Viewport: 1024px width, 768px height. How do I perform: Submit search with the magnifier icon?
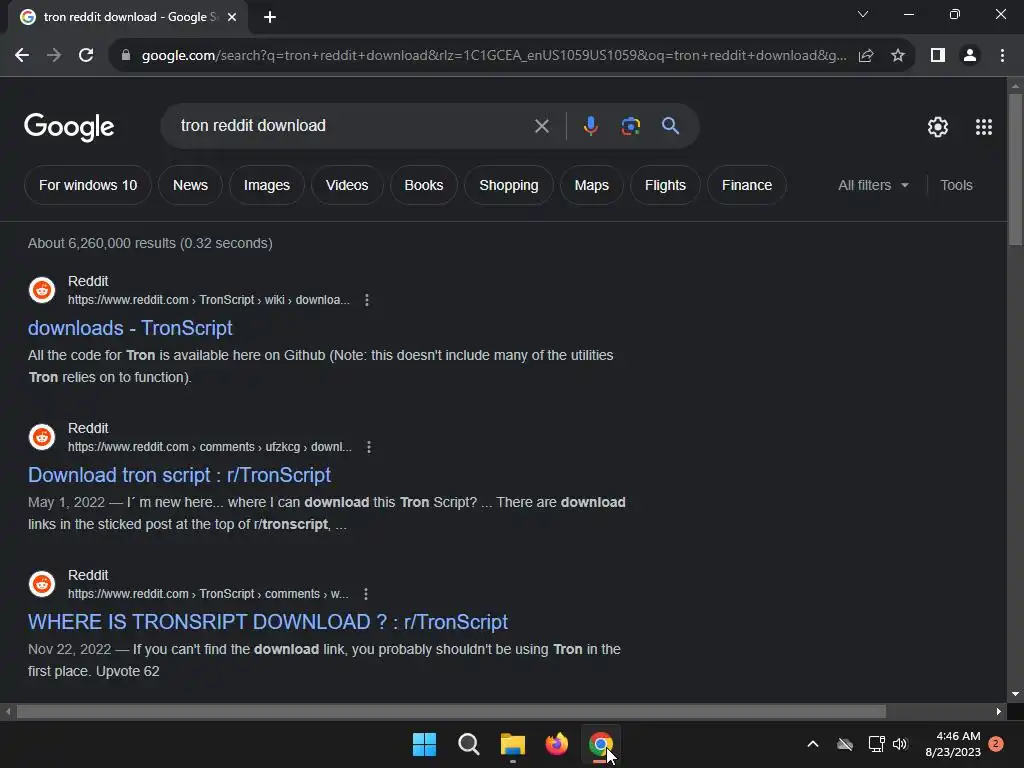pos(670,125)
